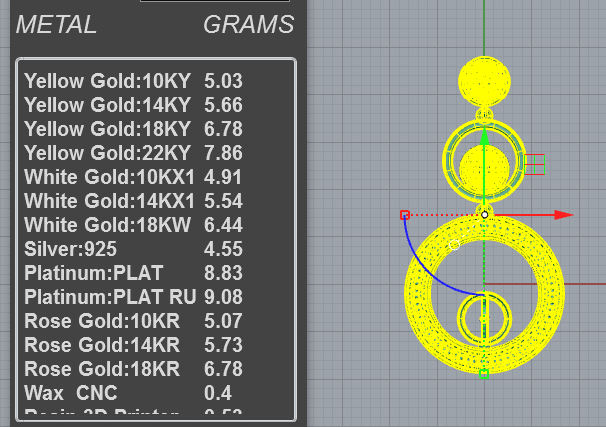
Task: Click the red-green planar move handle
Action: point(535,164)
